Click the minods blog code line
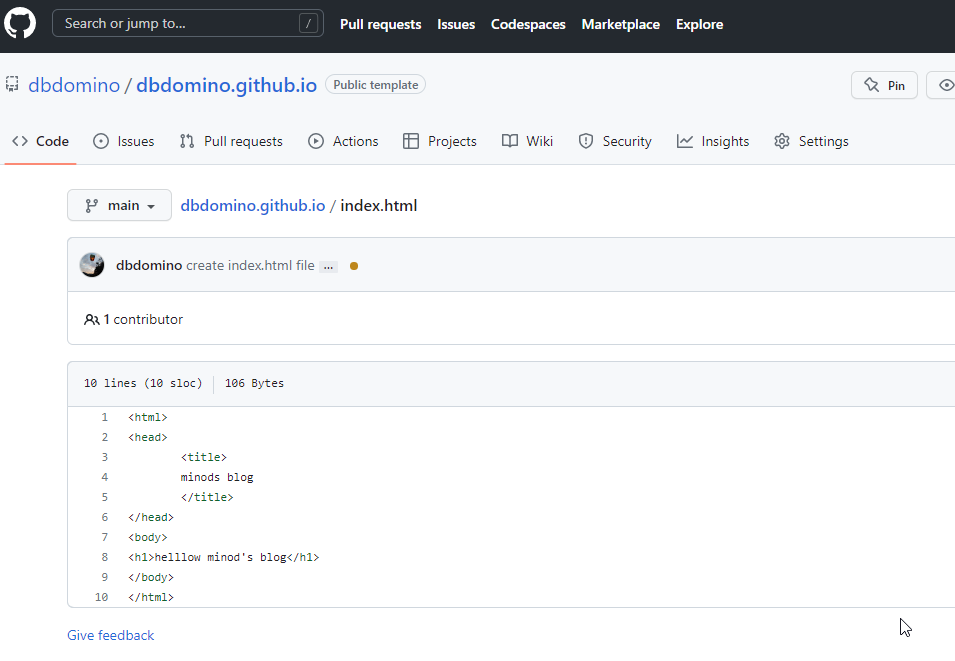955x661 pixels. 217,477
